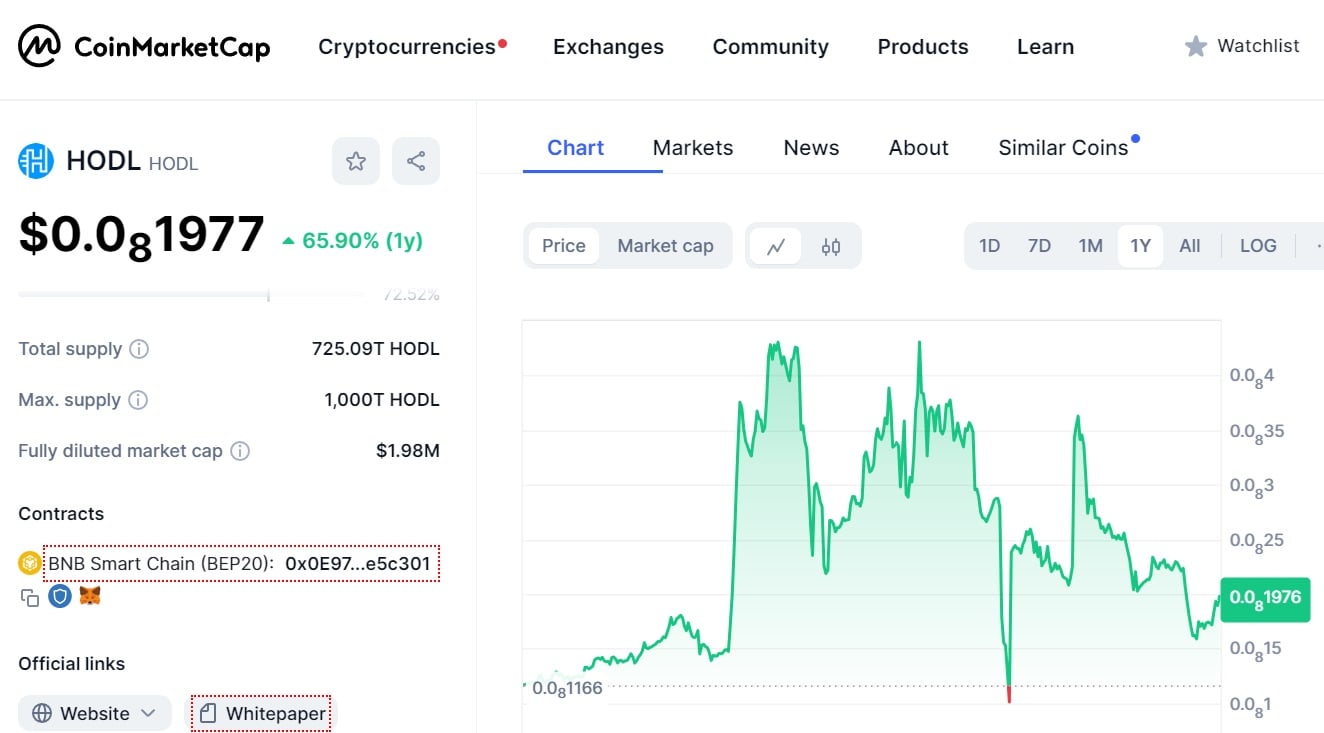Select the 1D chart timeframe
The width and height of the screenshot is (1324, 733).
[989, 245]
